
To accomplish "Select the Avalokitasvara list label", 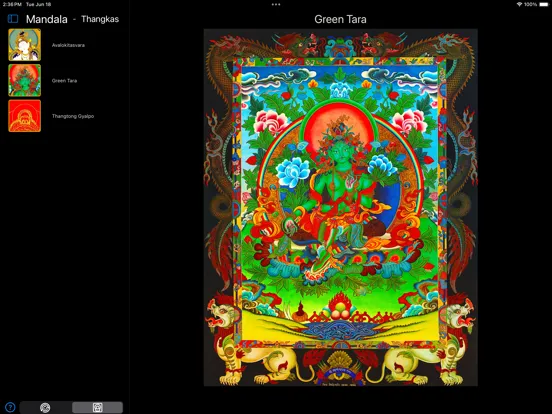I will pyautogui.click(x=68, y=45).
